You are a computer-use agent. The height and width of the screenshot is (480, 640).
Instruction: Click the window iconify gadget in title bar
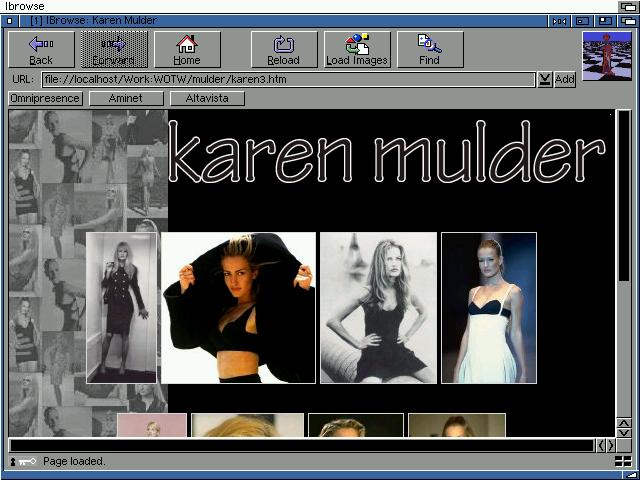click(x=582, y=21)
